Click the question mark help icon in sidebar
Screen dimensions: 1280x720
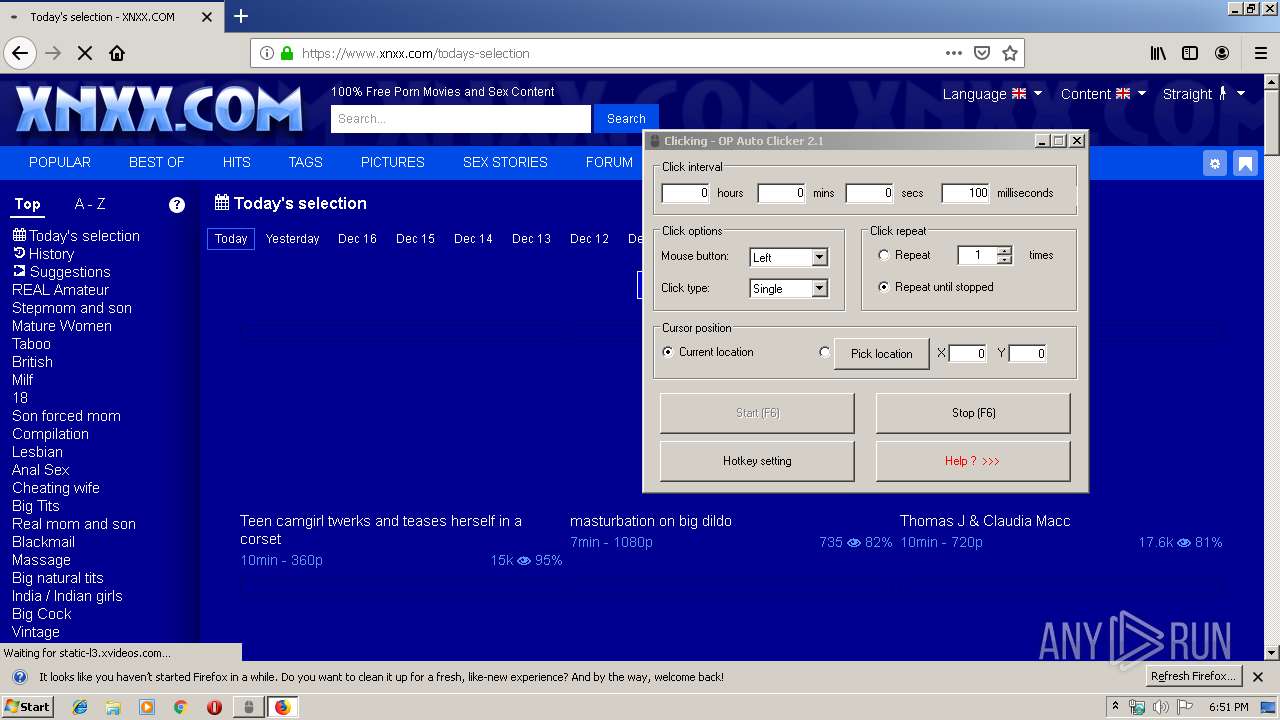click(x=177, y=205)
